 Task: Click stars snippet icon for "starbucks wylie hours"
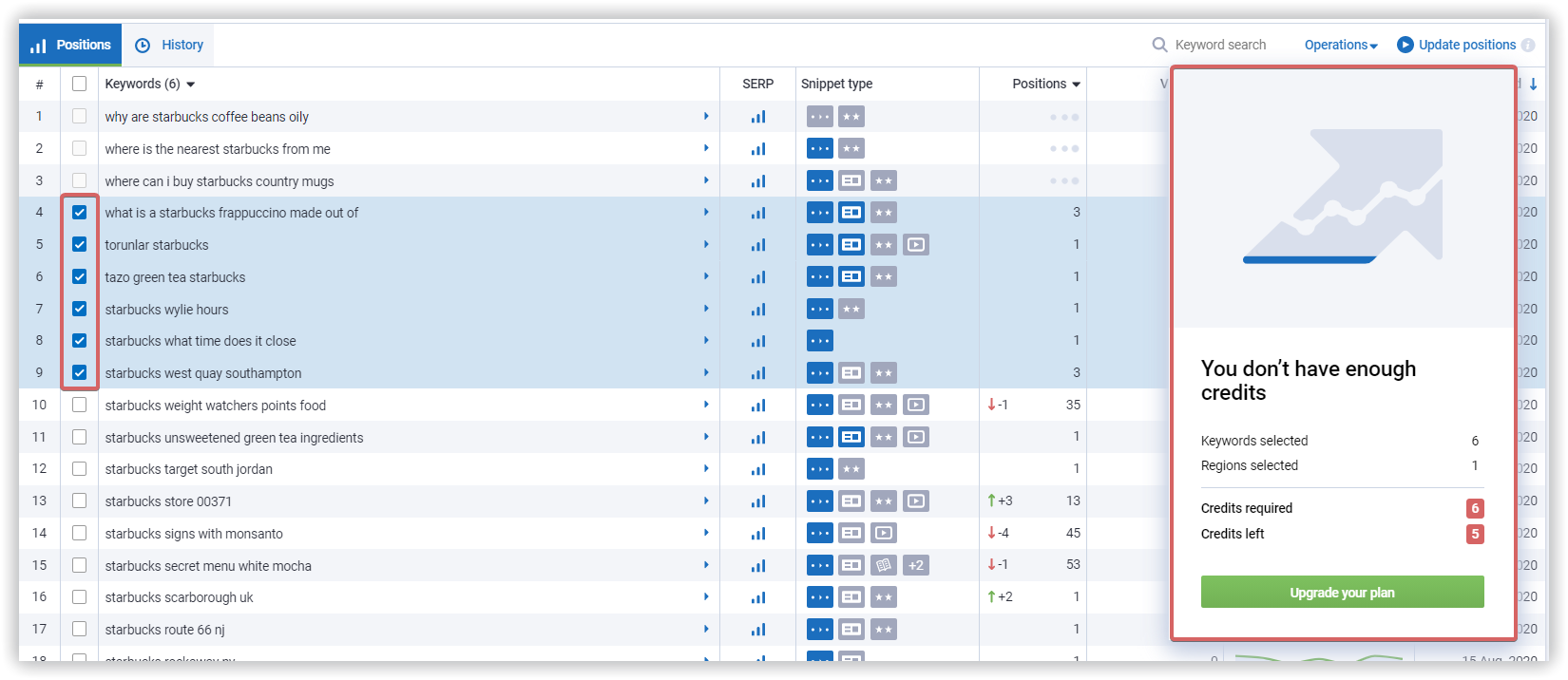851,309
